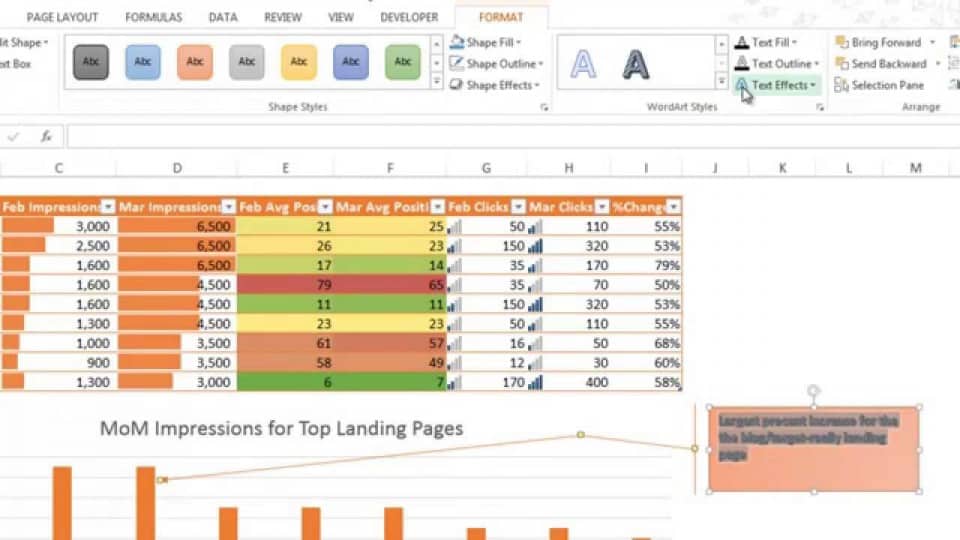Click the Text Fill icon
The height and width of the screenshot is (540, 960).
(x=741, y=42)
